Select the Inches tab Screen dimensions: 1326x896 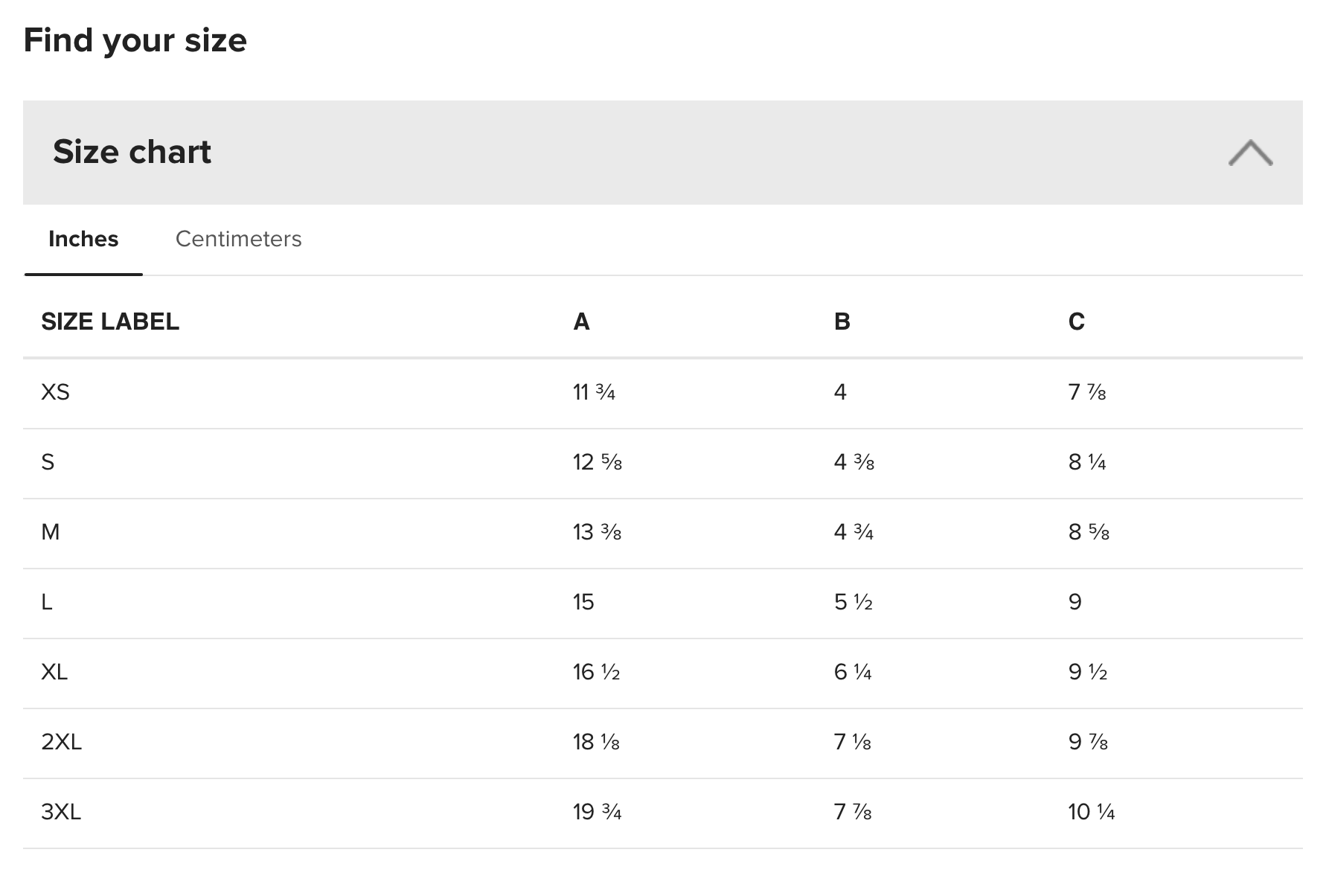(x=83, y=239)
